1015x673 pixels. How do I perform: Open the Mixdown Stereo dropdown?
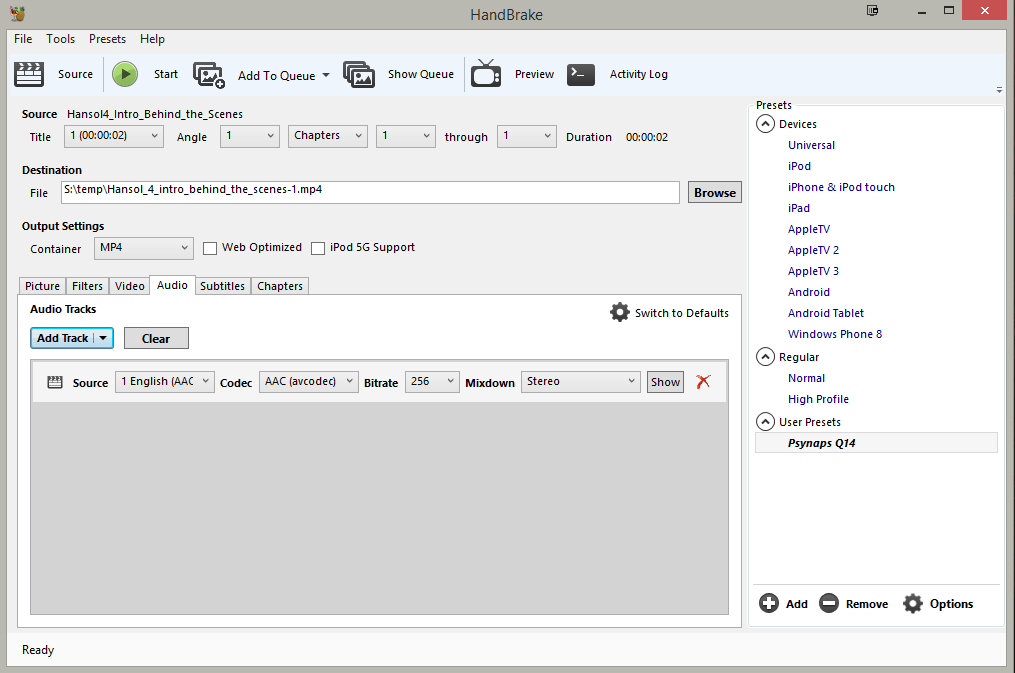581,382
